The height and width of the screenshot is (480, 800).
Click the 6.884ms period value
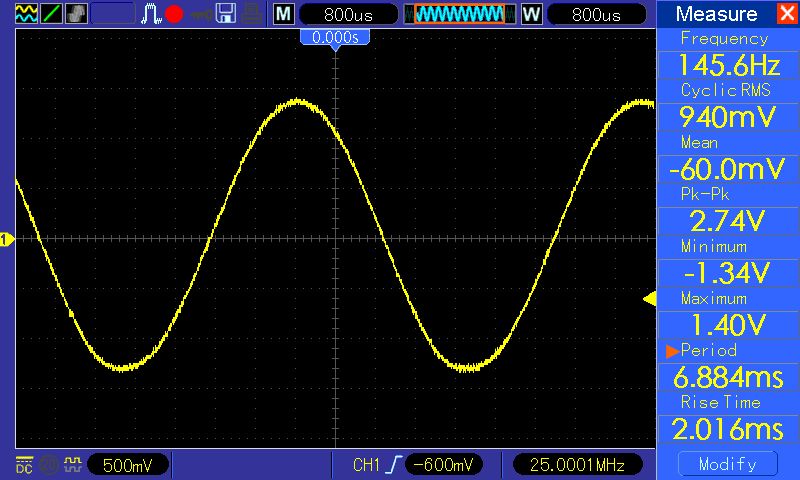(729, 377)
